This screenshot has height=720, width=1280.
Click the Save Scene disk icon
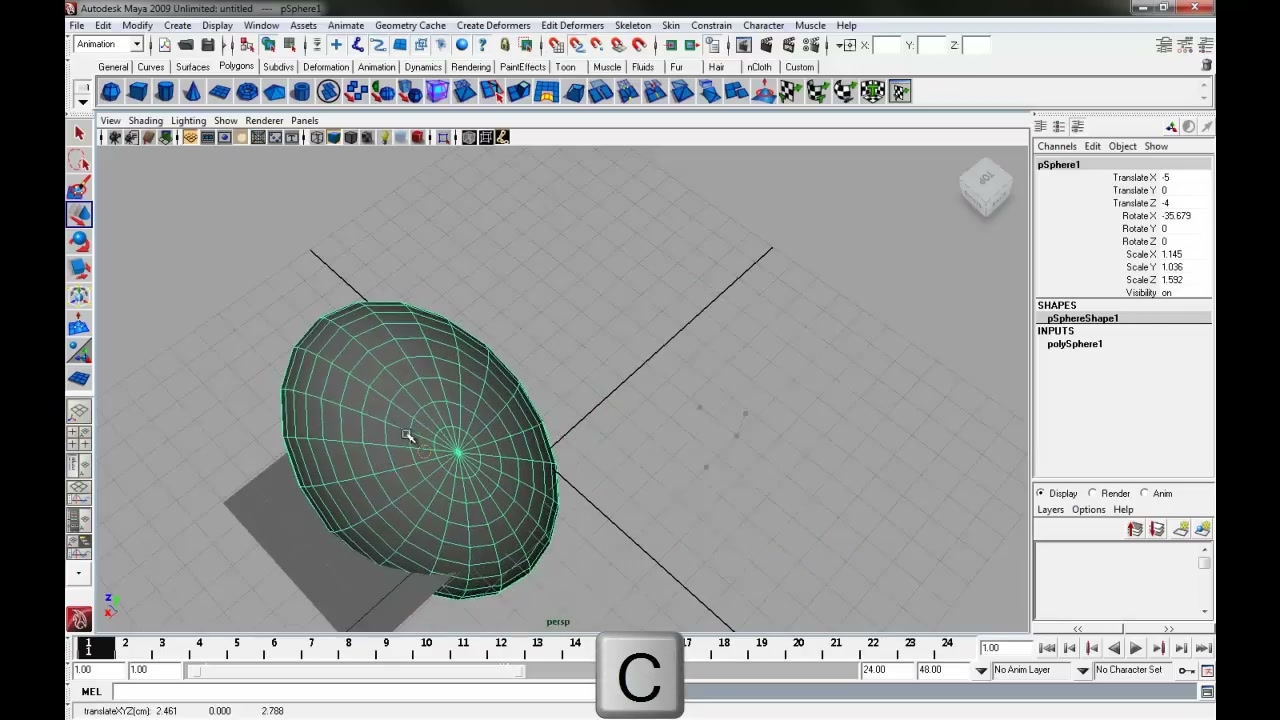point(208,45)
